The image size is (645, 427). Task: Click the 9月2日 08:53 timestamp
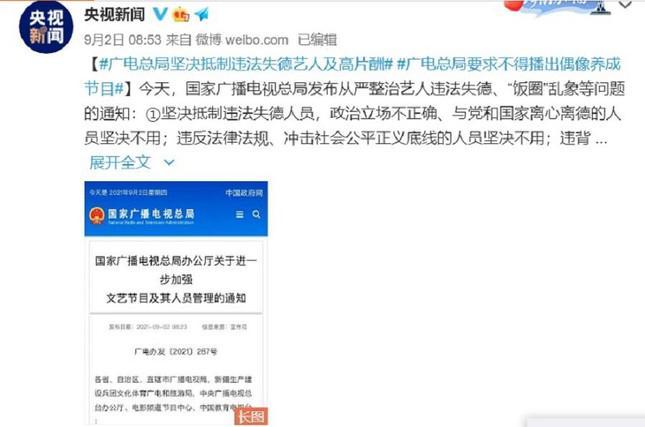123,40
